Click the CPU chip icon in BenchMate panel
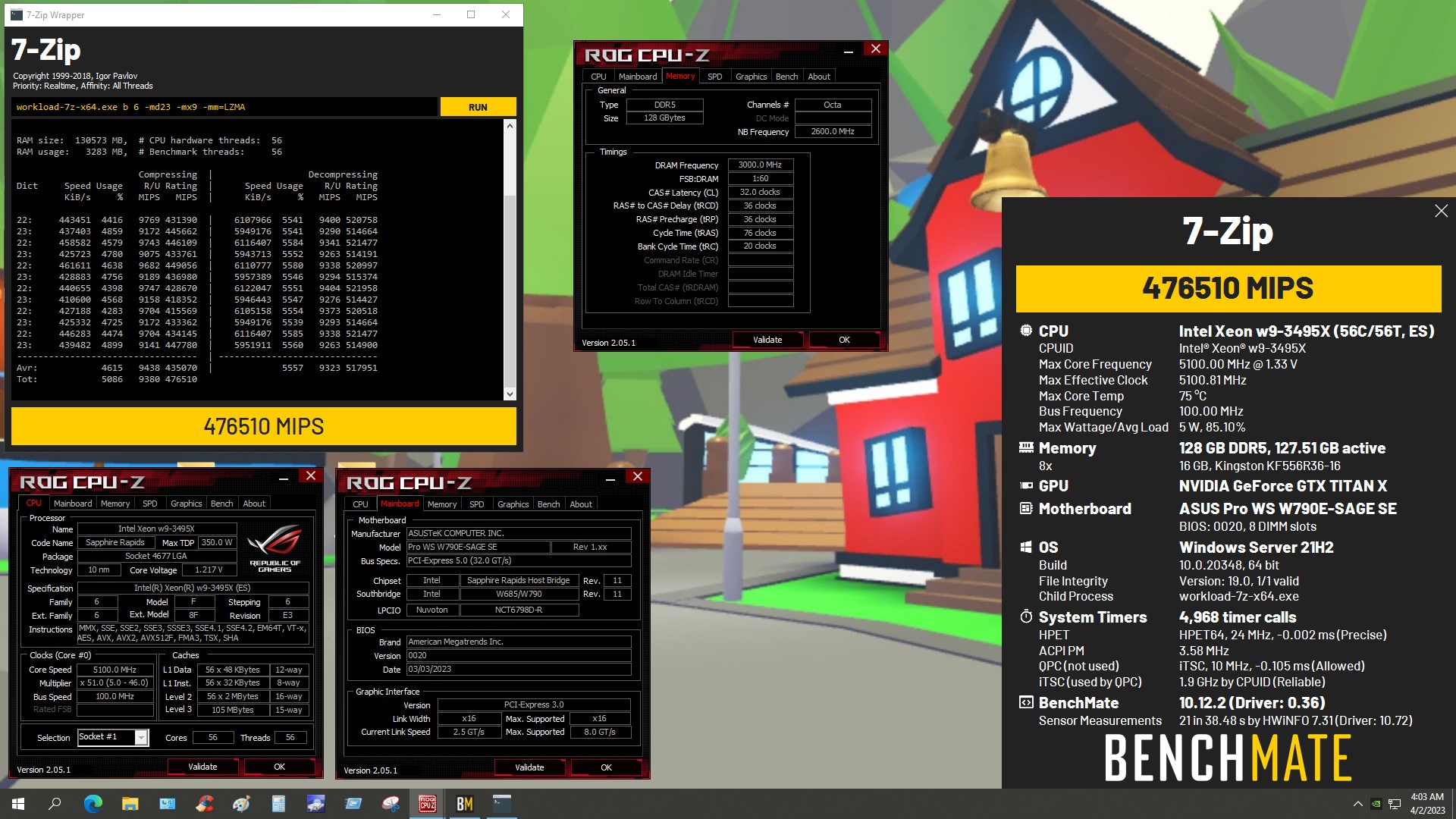The height and width of the screenshot is (819, 1456). [x=1026, y=331]
